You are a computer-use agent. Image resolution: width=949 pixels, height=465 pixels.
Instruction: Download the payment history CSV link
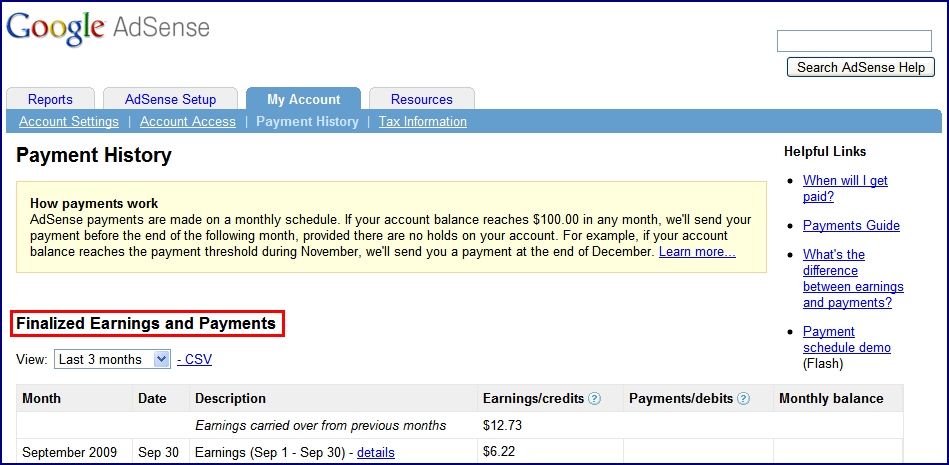194,360
